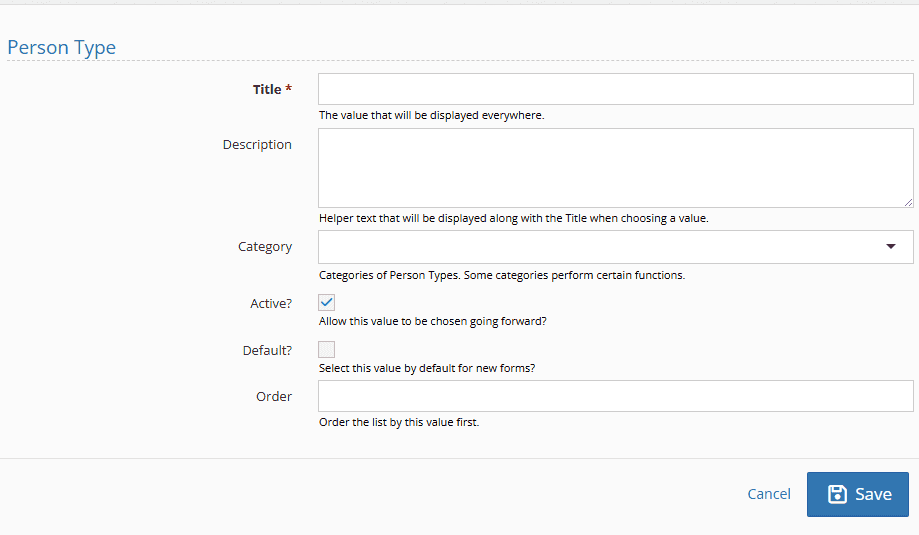
Task: Click inside the Category combo box
Action: [x=600, y=247]
